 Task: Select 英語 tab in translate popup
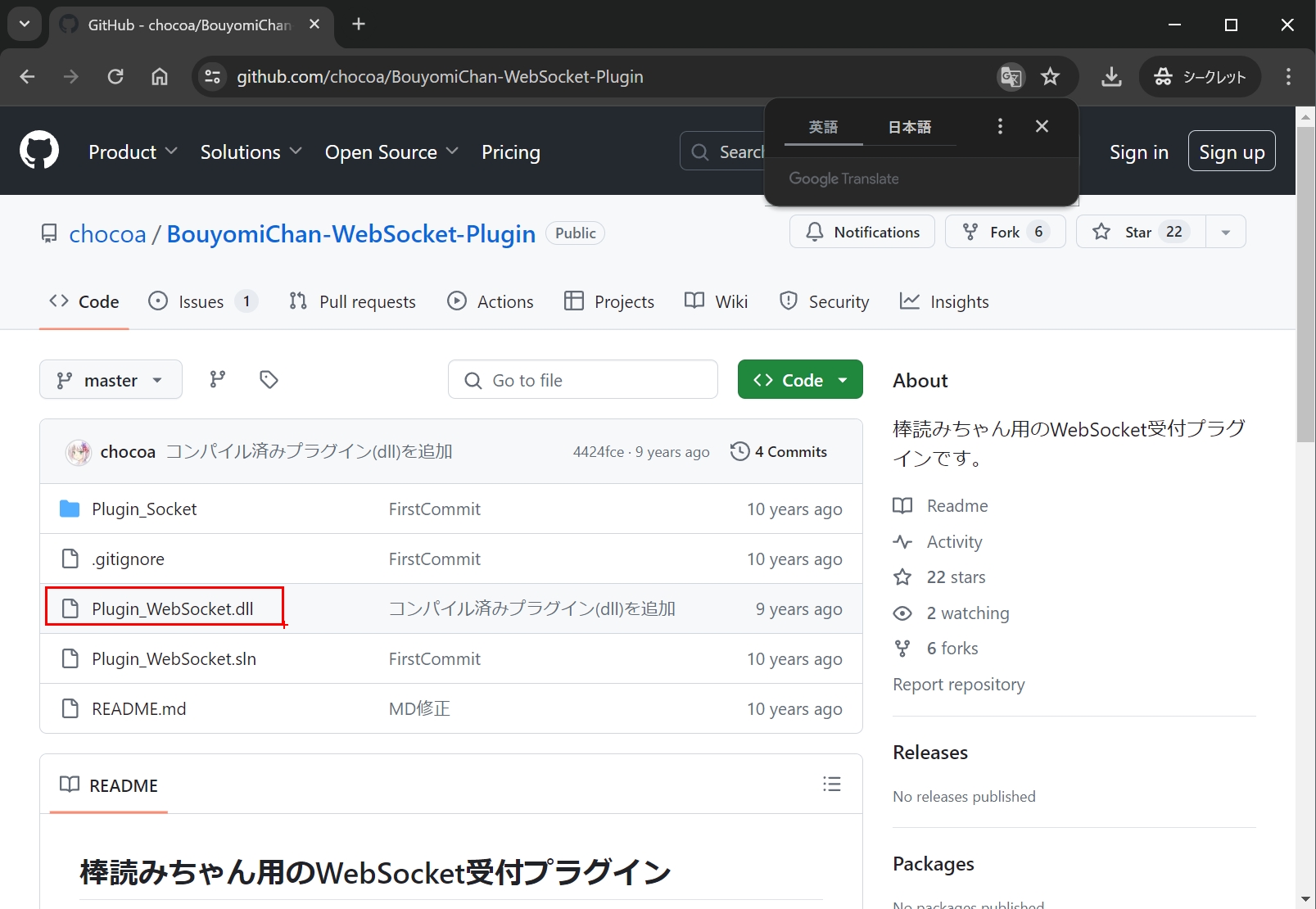click(x=823, y=127)
